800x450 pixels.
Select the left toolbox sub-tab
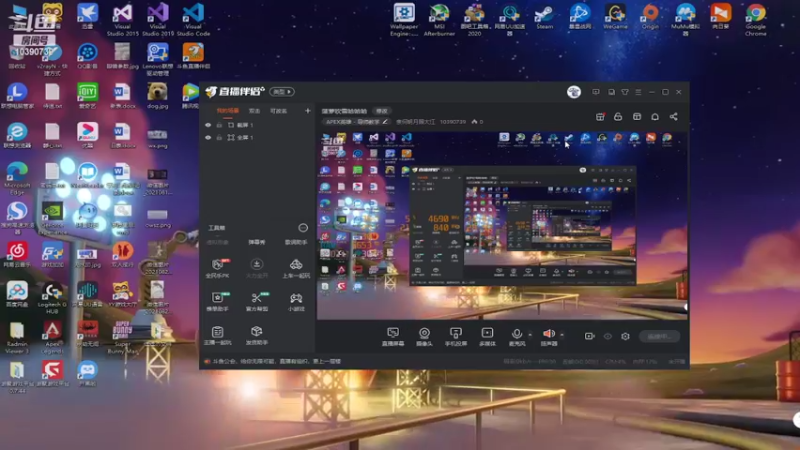217,242
